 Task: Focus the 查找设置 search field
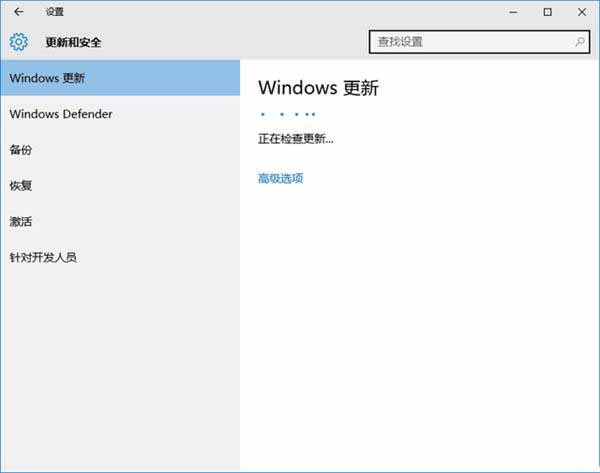470,42
